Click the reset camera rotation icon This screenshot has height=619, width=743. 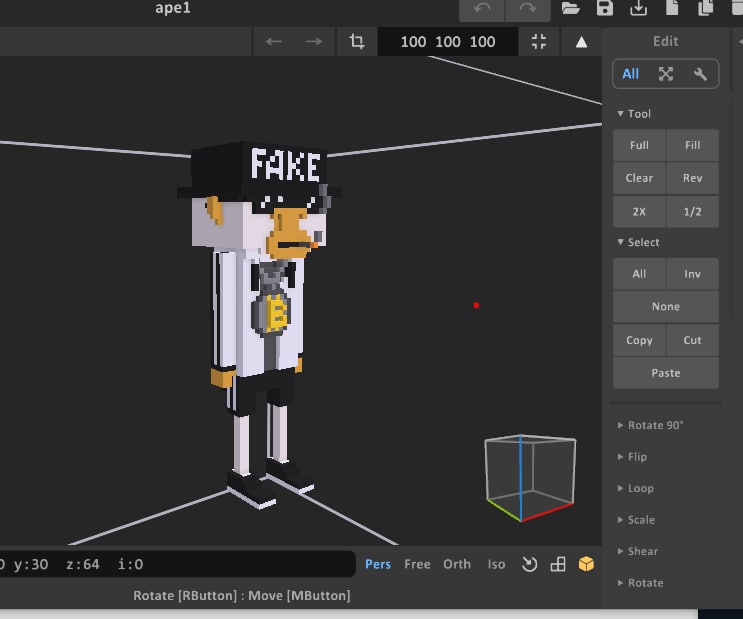[x=529, y=564]
